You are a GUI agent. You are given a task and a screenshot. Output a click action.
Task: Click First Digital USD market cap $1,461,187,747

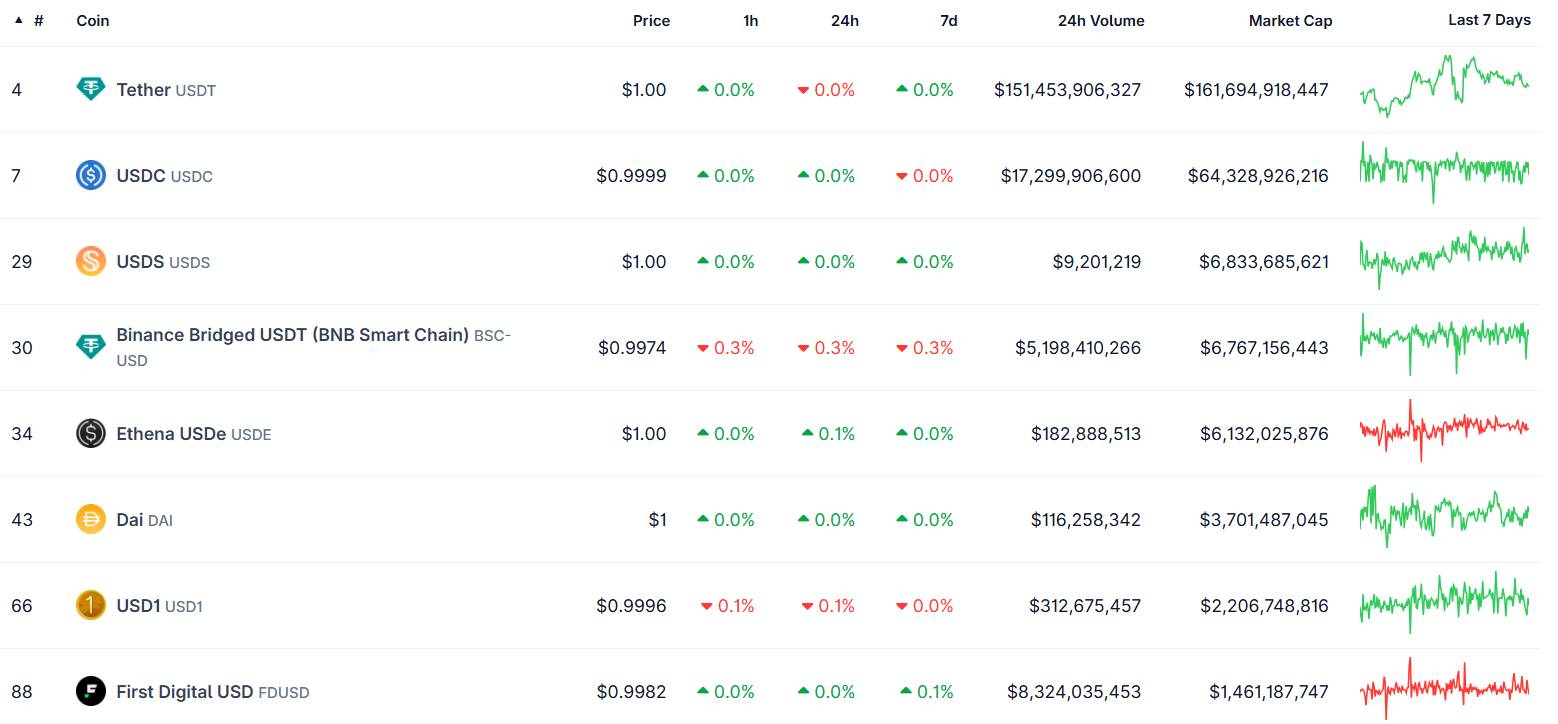(x=1269, y=692)
